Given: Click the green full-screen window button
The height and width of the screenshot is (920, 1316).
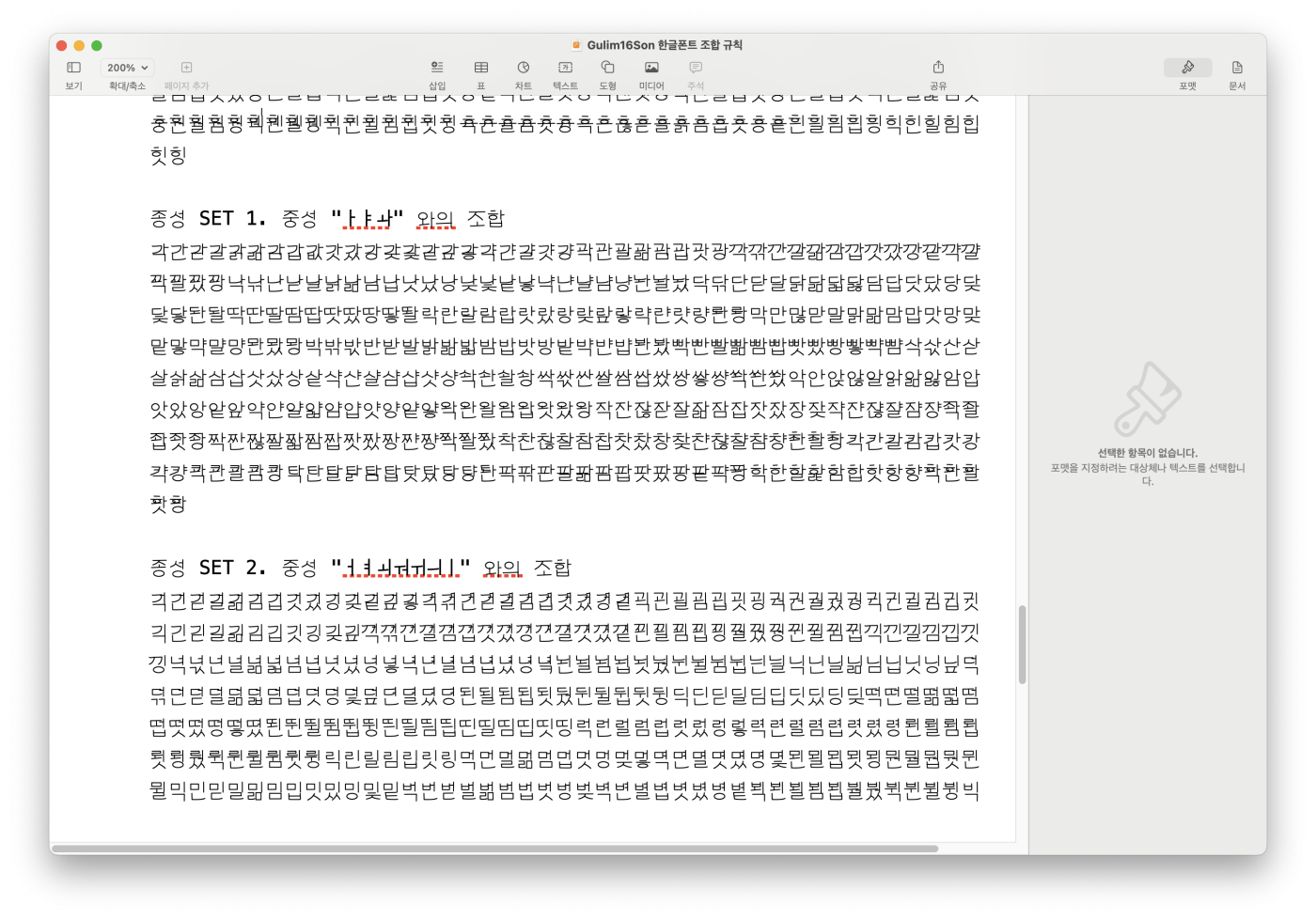Looking at the screenshot, I should tap(97, 45).
